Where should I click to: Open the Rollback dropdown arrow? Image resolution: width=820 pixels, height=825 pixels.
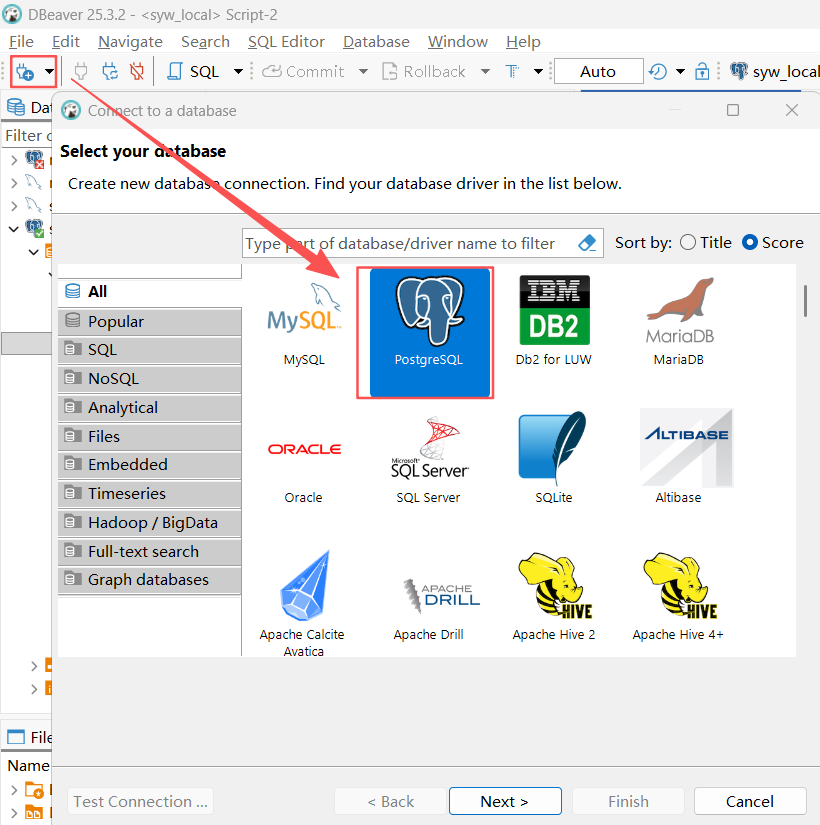pos(485,71)
